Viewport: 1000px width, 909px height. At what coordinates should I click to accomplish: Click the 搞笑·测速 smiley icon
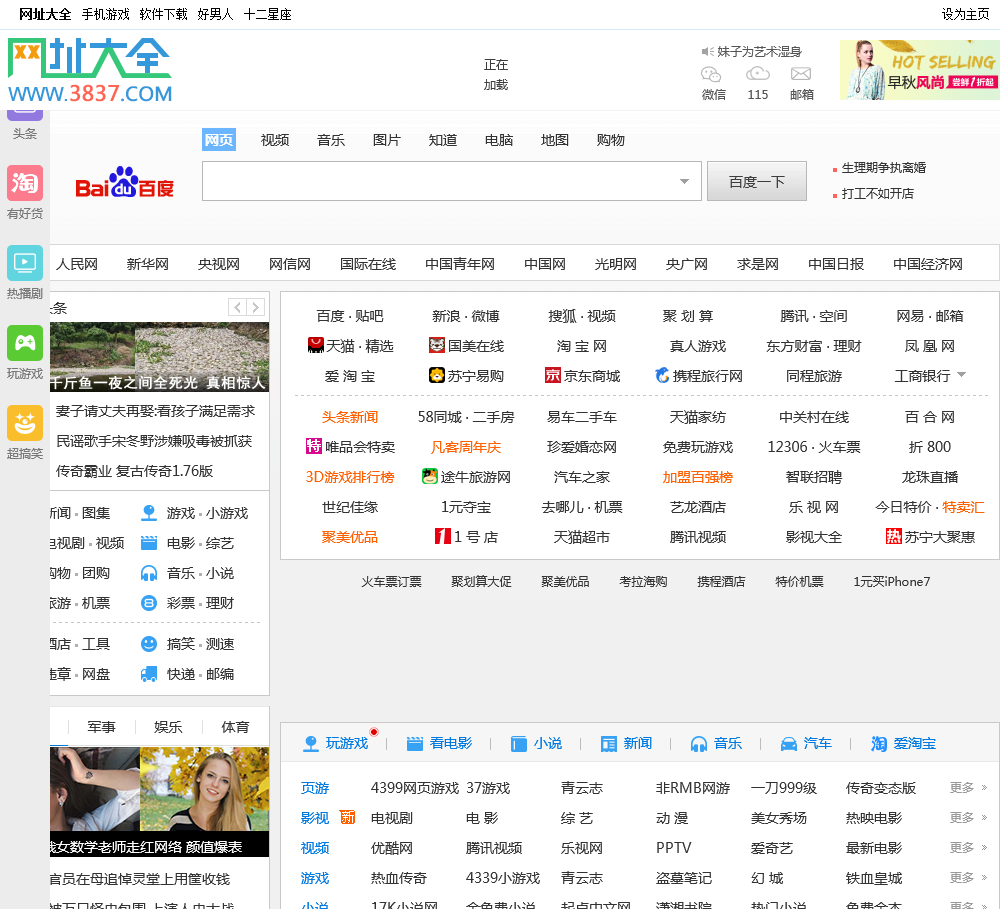149,644
